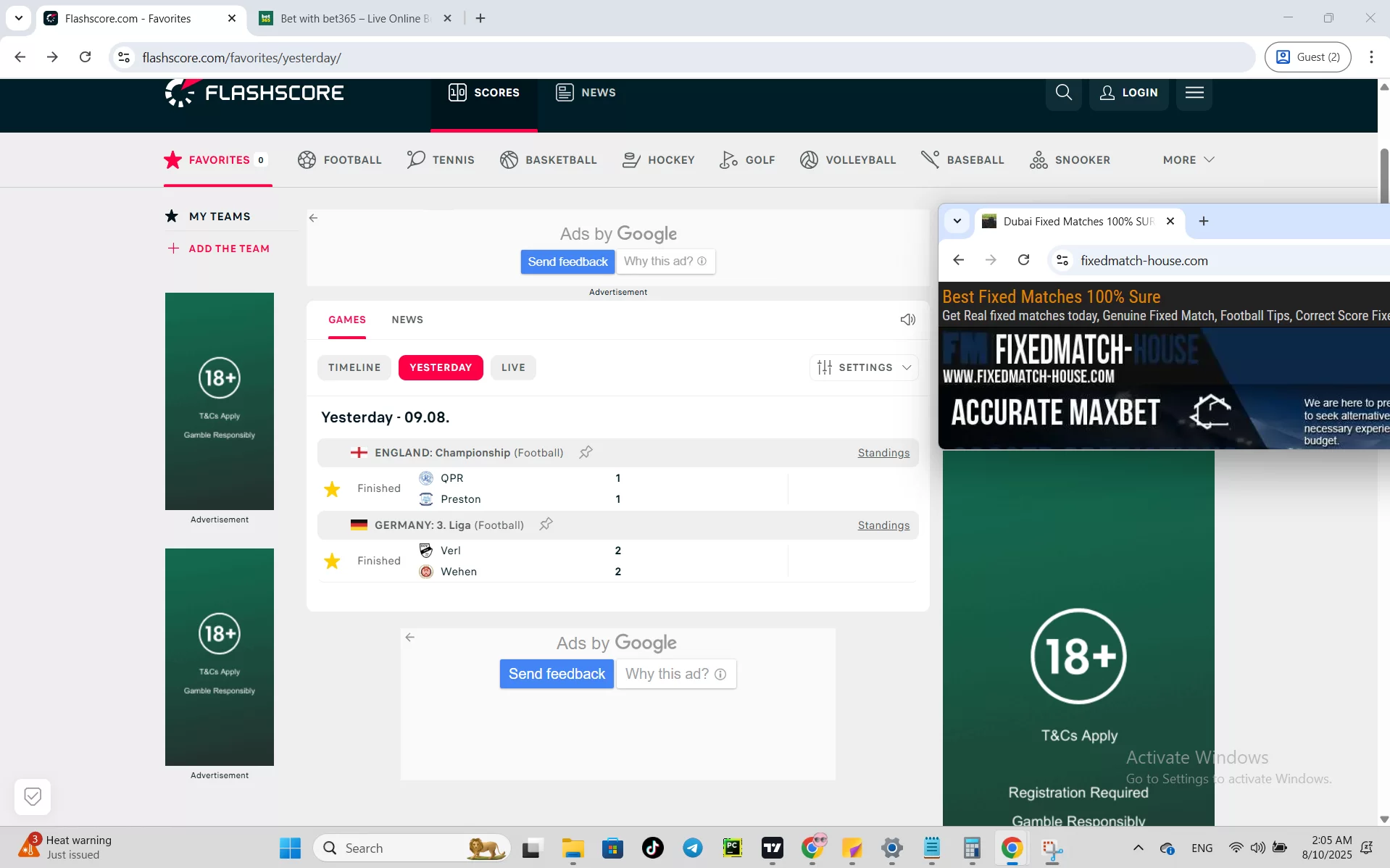
Task: Click the Flashscore address bar URL
Action: [242, 57]
